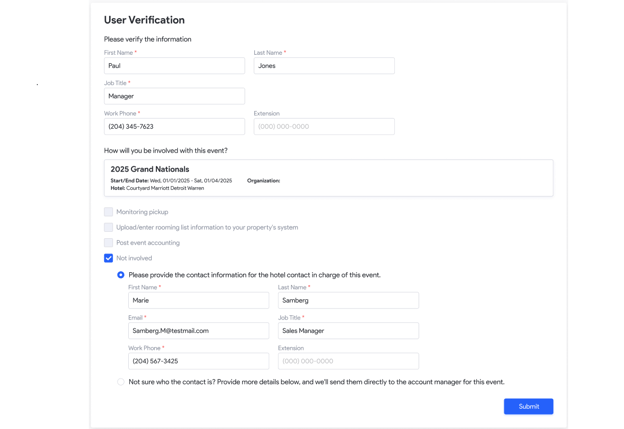This screenshot has width=624, height=429.
Task: Click the First Name field containing Paul
Action: 174,66
